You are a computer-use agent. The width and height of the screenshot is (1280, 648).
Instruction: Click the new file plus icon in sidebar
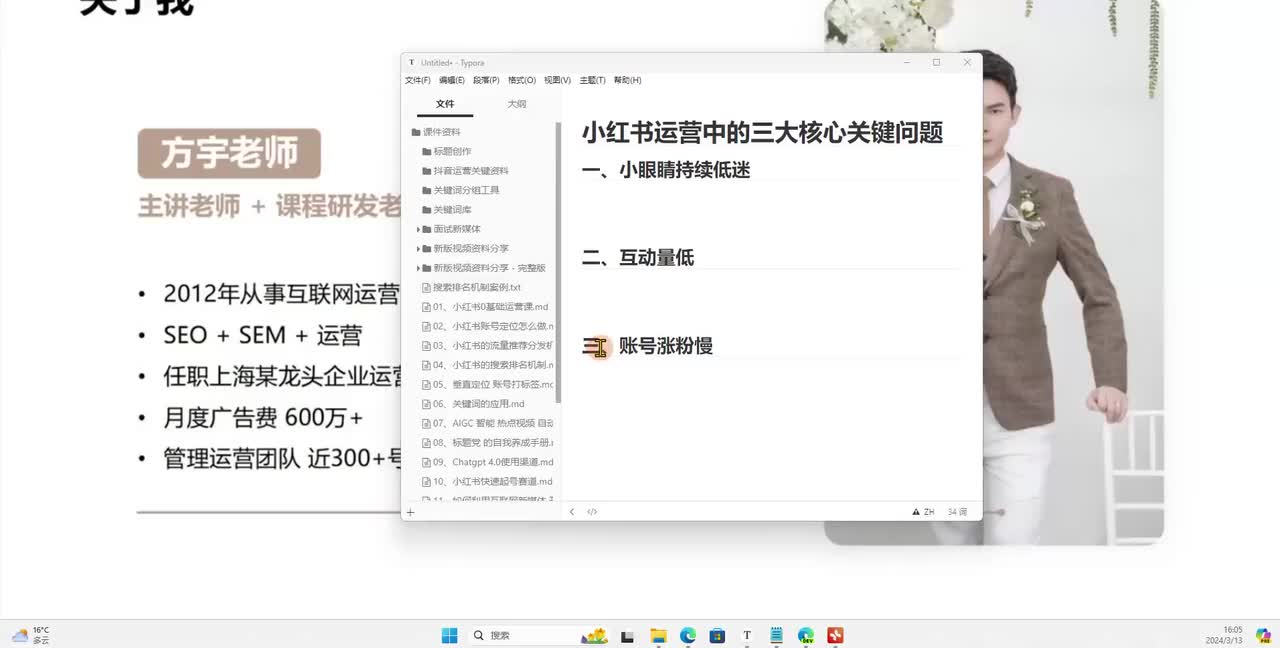(410, 512)
